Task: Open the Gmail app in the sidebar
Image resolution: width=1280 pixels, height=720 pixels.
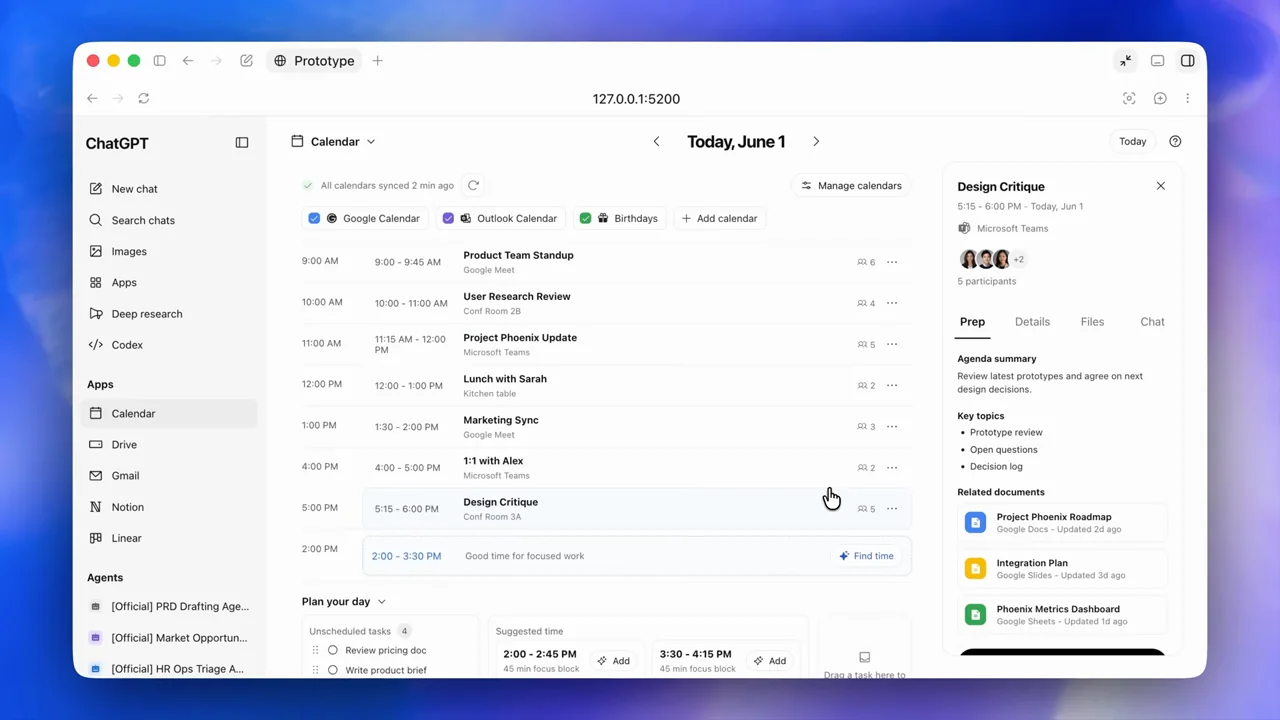Action: coord(170,476)
